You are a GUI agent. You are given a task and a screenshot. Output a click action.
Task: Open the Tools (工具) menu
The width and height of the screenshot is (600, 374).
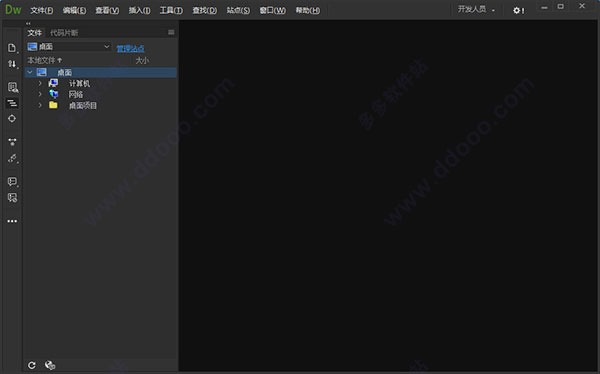point(171,10)
